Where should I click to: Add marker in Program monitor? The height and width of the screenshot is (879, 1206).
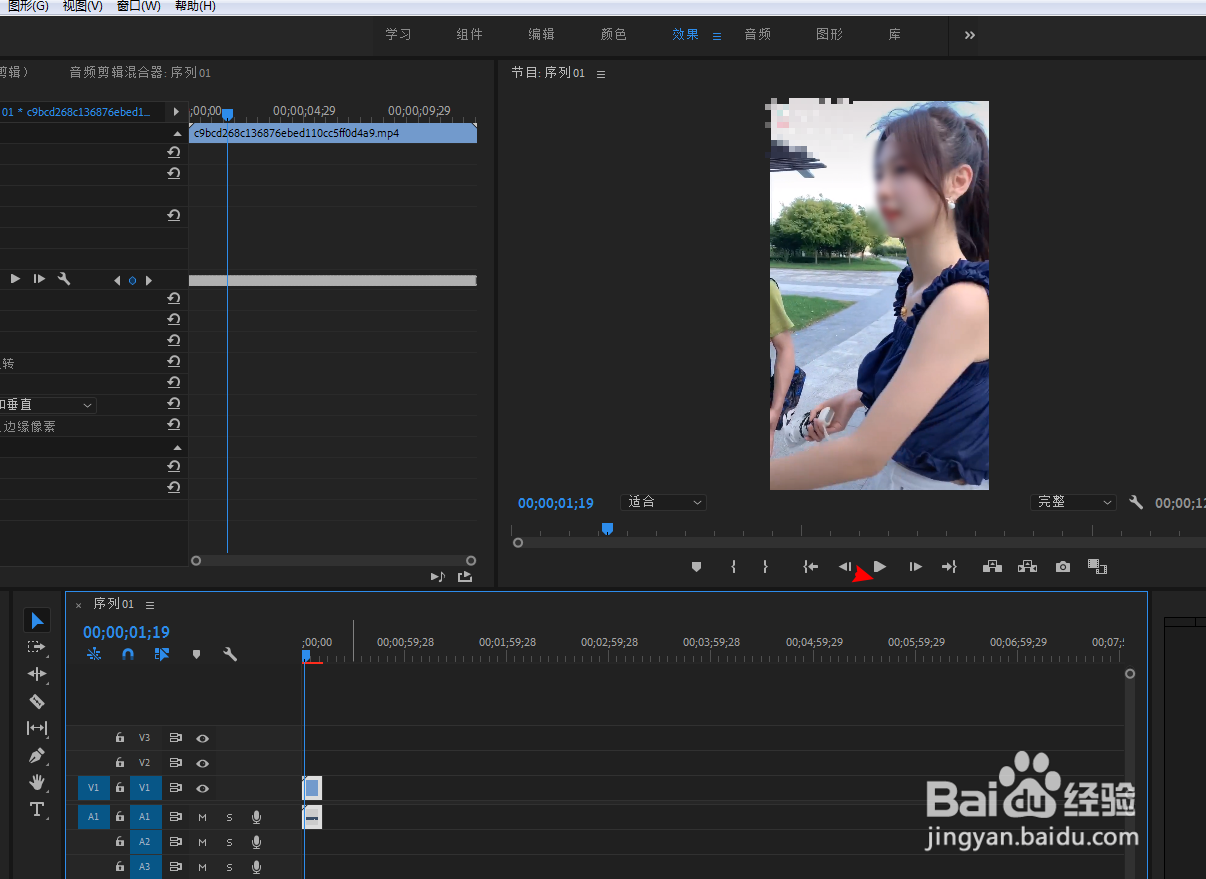pos(697,567)
